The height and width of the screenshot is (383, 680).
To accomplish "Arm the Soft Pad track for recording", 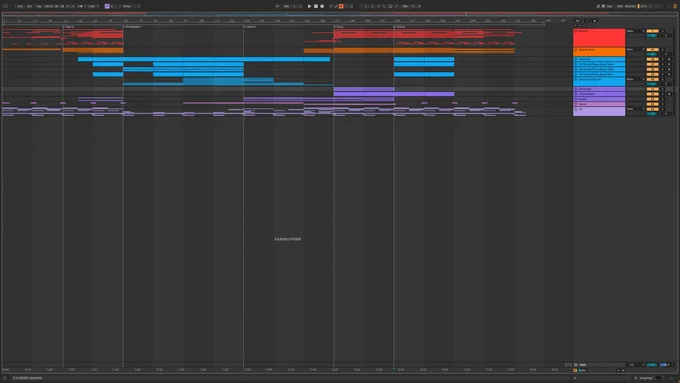I will coord(669,59).
